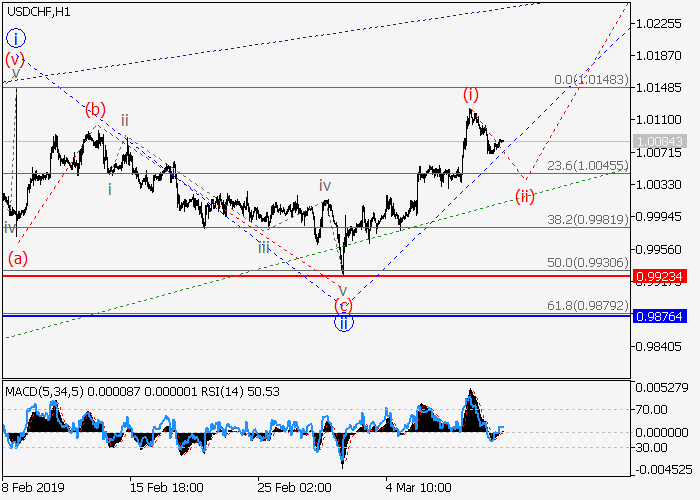Select the red (c) wave label
The image size is (700, 500).
(343, 304)
